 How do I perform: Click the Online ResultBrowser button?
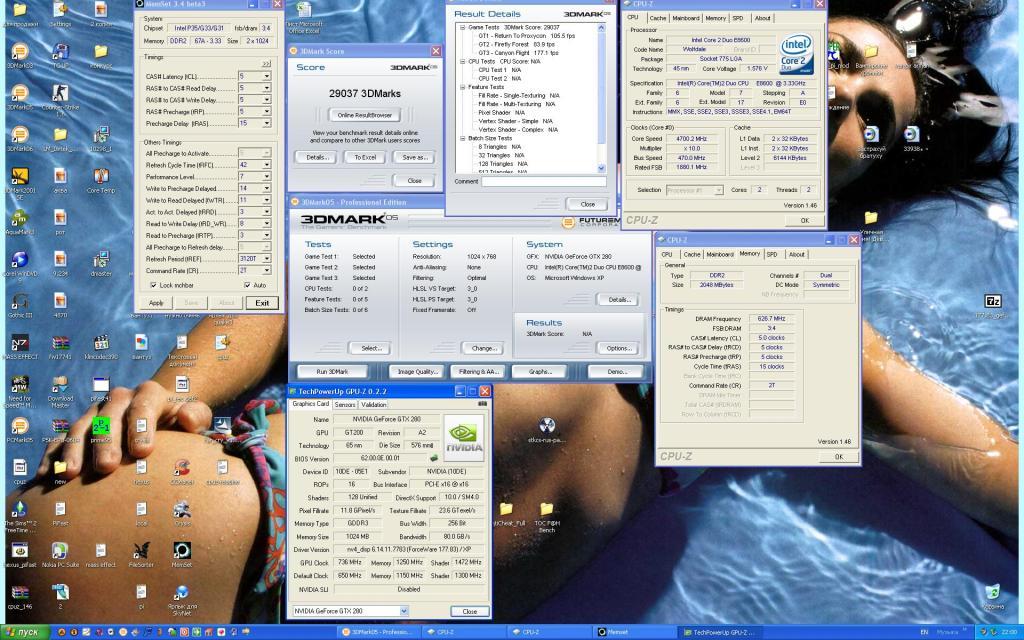point(364,115)
